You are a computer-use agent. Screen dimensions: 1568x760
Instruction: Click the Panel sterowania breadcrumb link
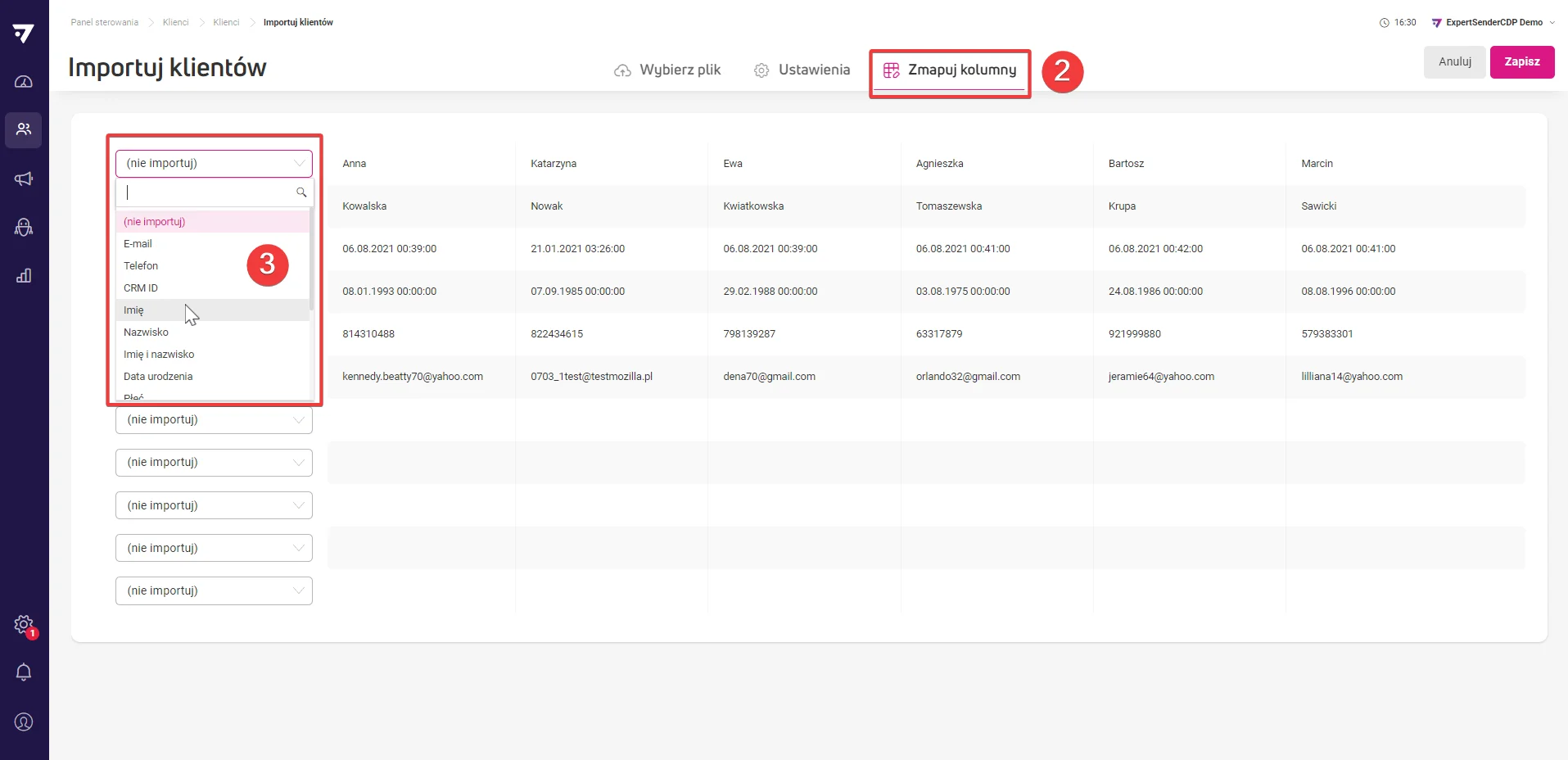click(104, 22)
